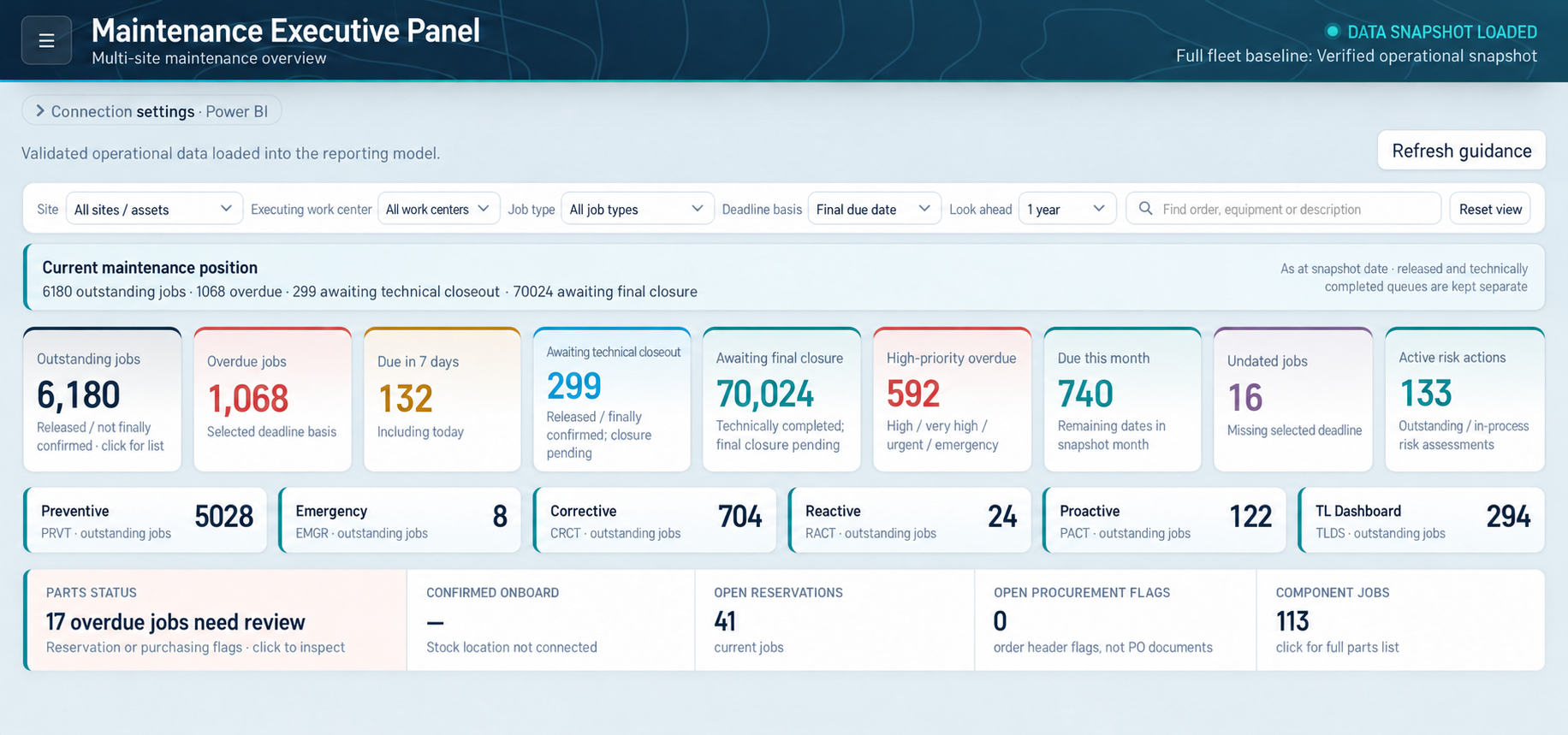The height and width of the screenshot is (735, 1568).
Task: Open the Look ahead dropdown
Action: [1067, 209]
